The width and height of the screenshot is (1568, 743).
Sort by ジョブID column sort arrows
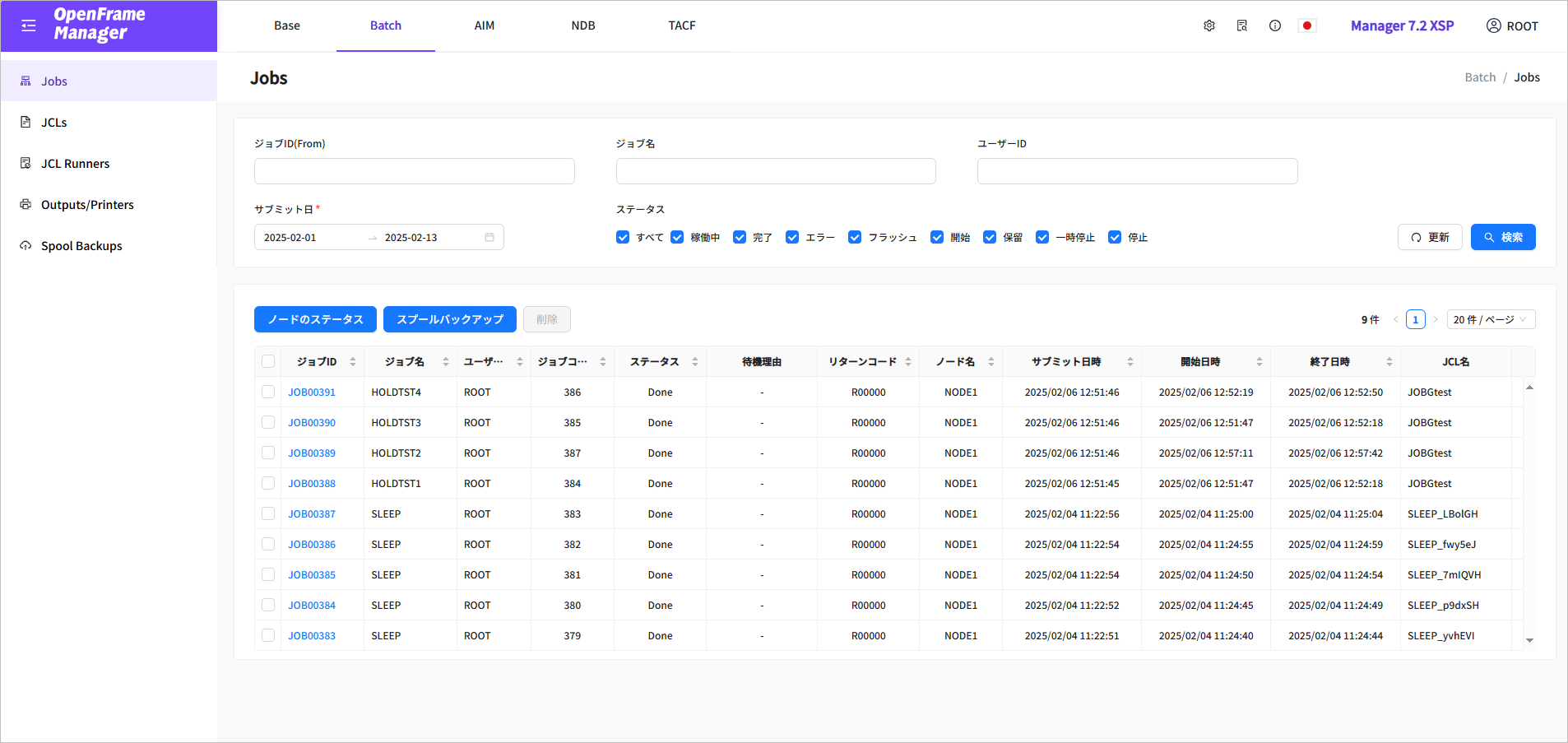pos(353,362)
